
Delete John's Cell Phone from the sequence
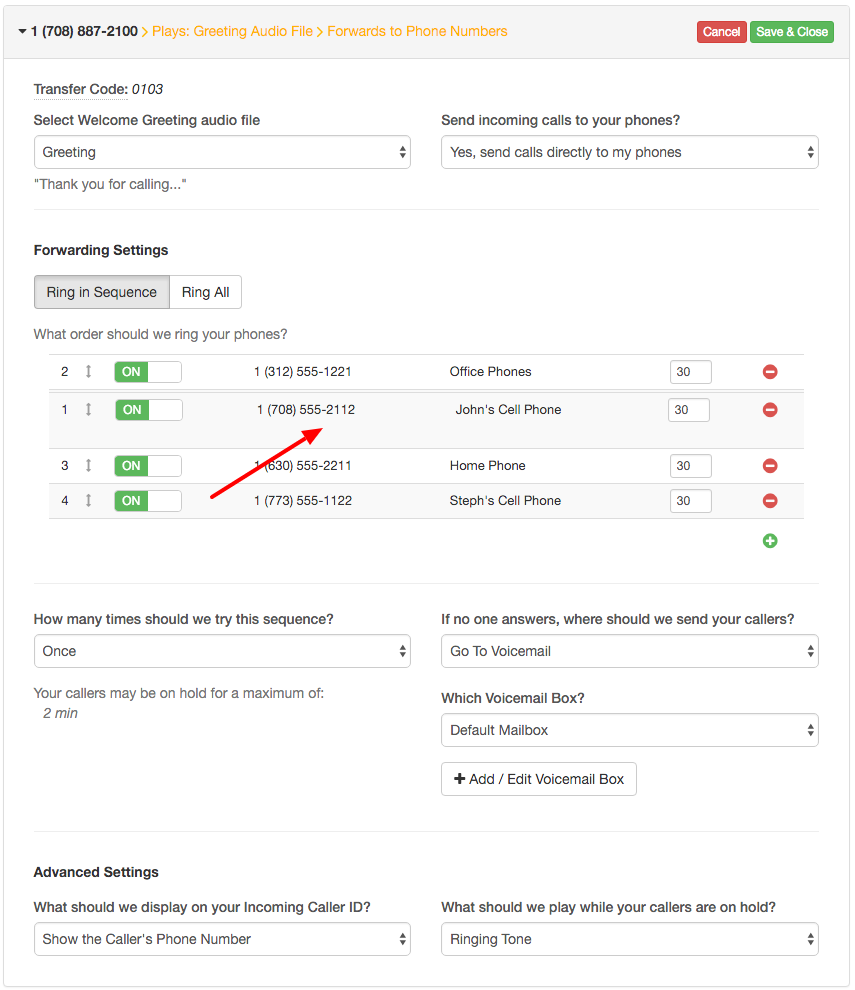tap(770, 409)
